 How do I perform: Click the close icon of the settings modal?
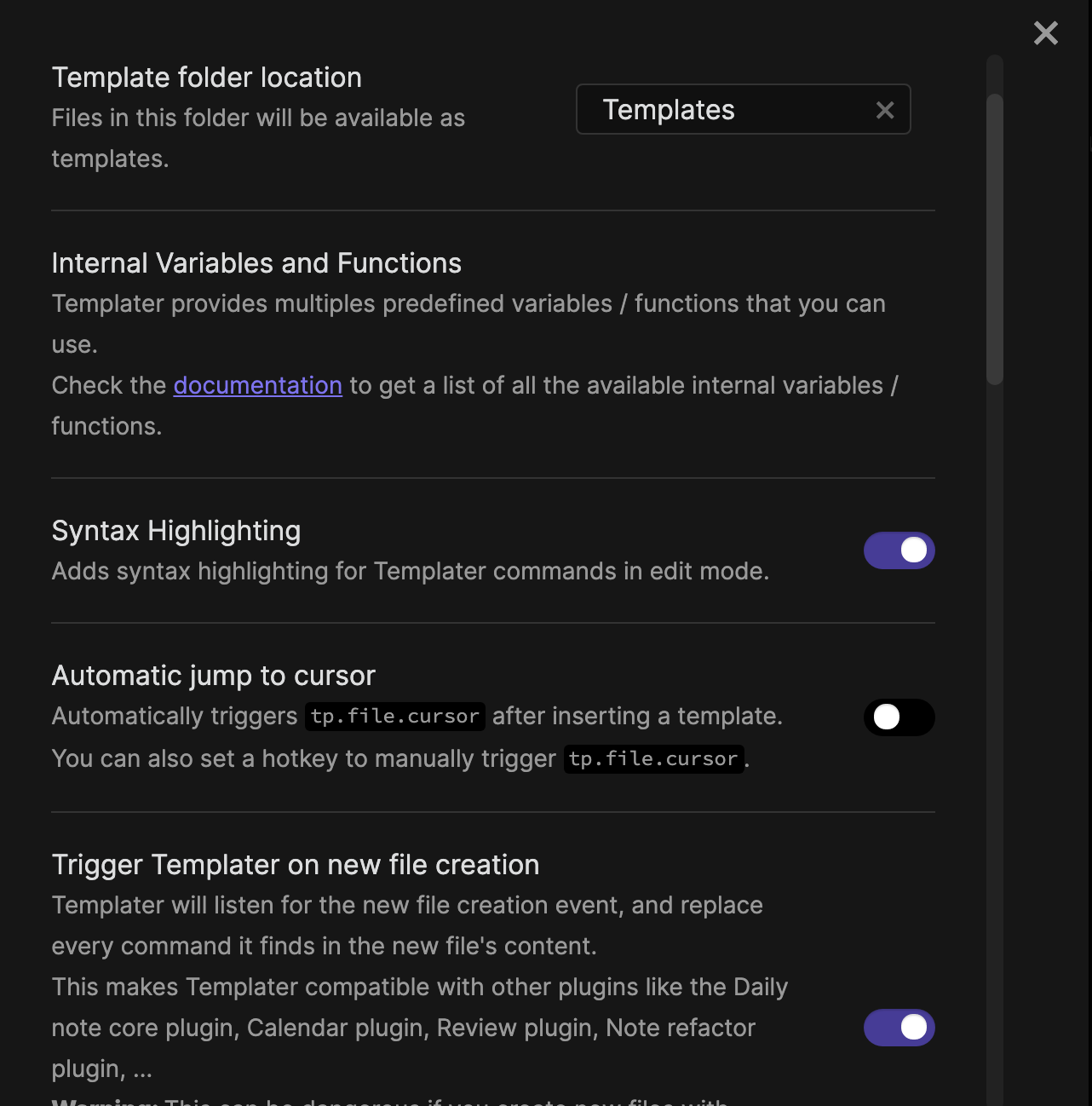pyautogui.click(x=1045, y=33)
